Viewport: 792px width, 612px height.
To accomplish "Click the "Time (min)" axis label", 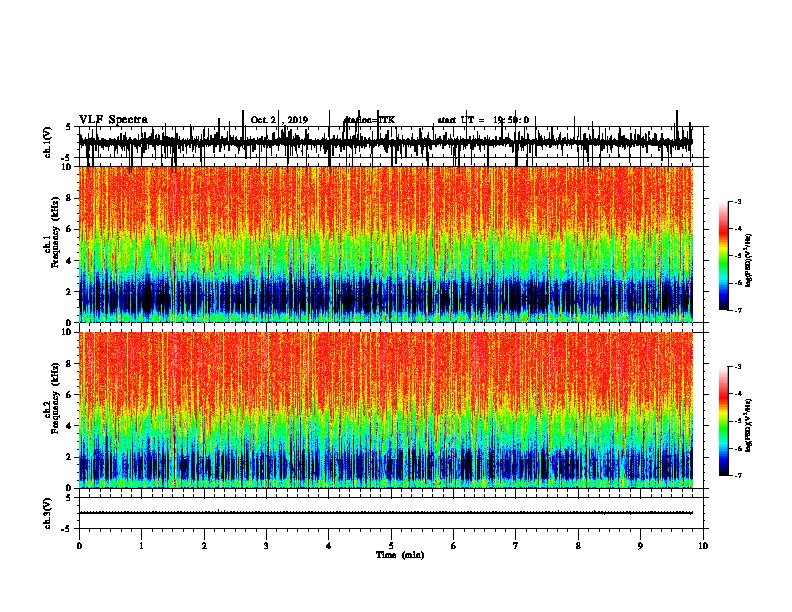I will [x=400, y=555].
